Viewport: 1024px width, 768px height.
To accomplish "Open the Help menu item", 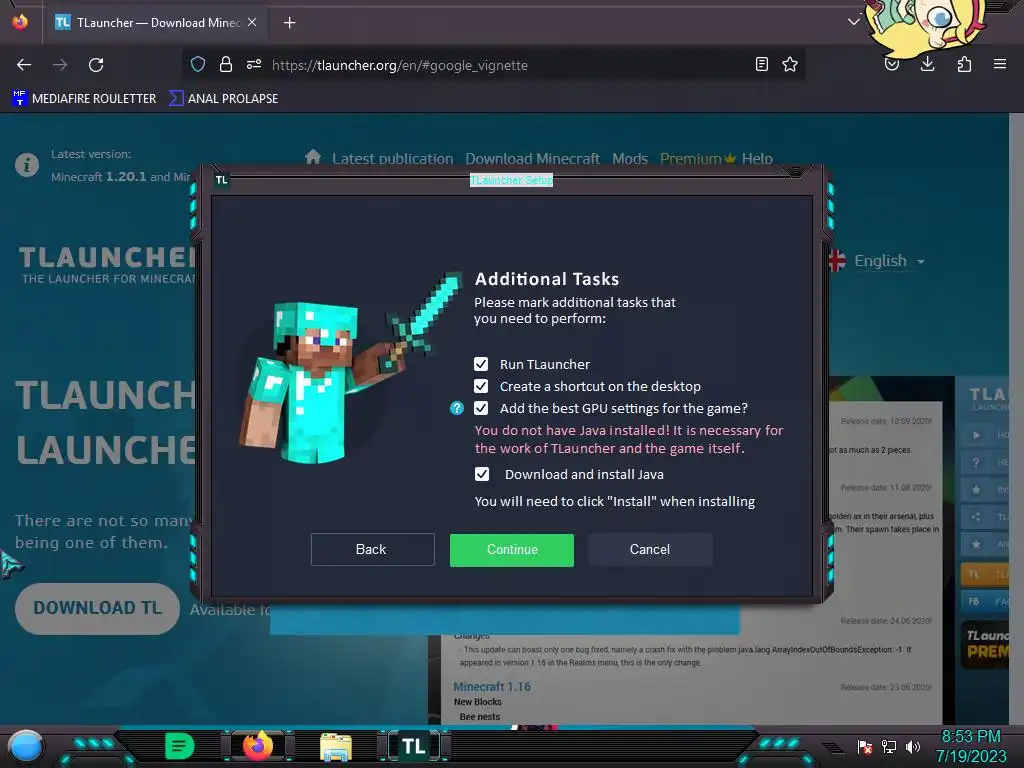I will coord(757,159).
